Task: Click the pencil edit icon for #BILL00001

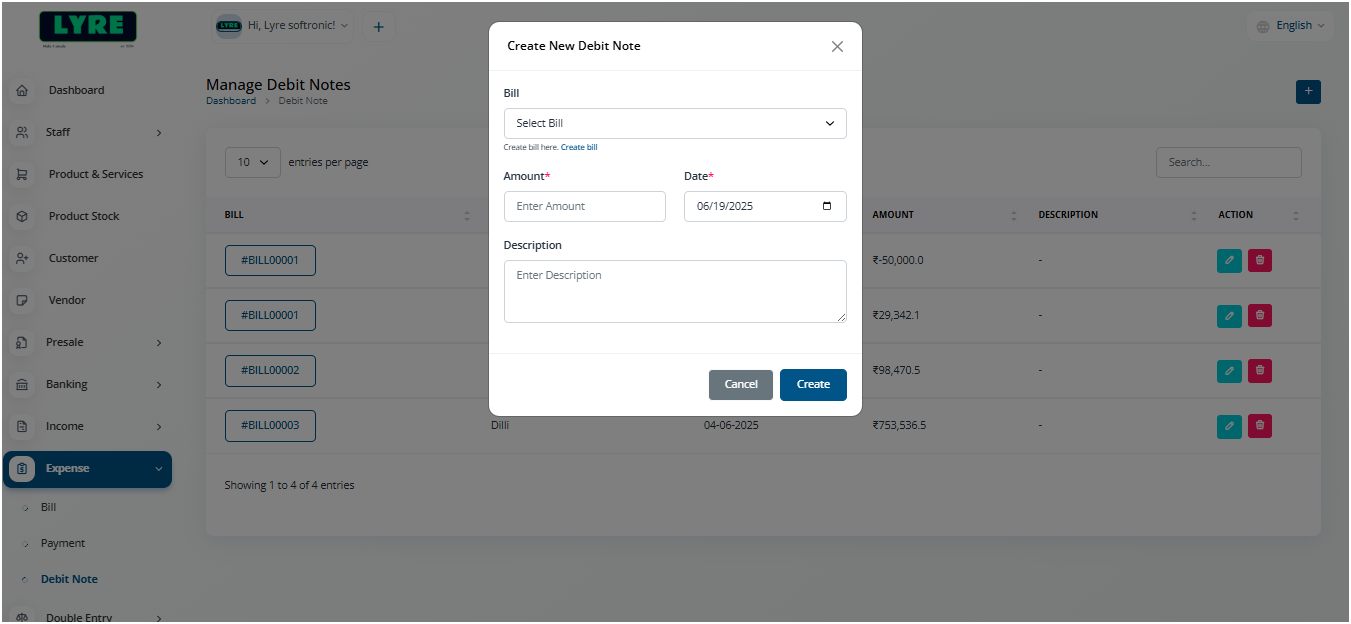Action: coord(1229,260)
